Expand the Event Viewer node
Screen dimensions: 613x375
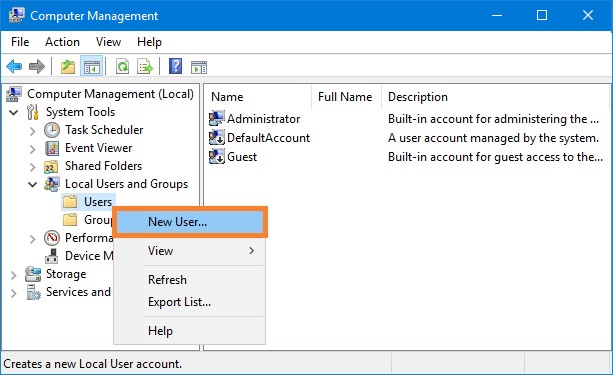click(x=33, y=149)
